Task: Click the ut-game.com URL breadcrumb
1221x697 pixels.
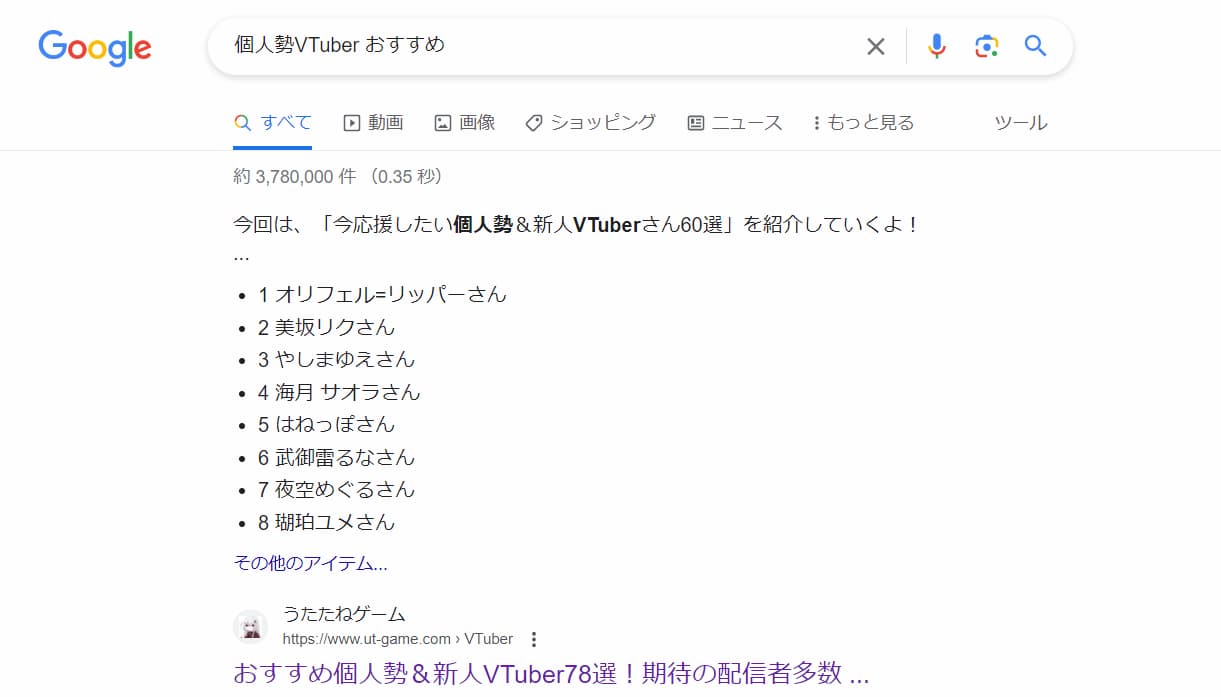Action: pos(398,639)
